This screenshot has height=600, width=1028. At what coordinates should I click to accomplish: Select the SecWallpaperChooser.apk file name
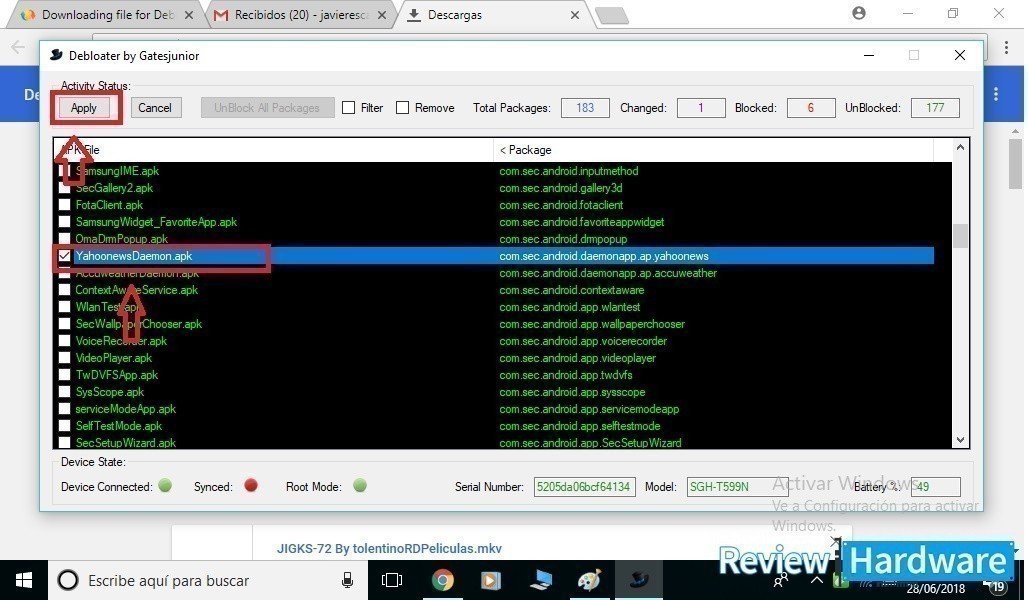[x=139, y=324]
